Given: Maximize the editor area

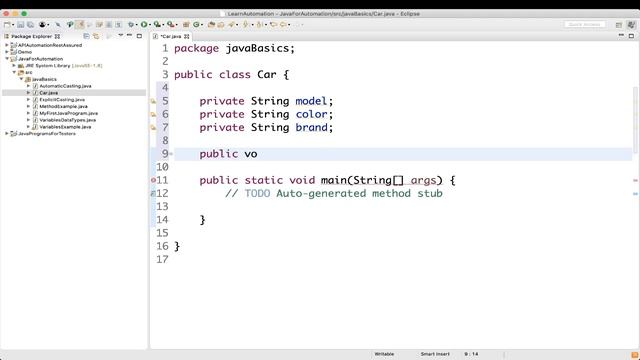Looking at the screenshot, I should click(631, 36).
